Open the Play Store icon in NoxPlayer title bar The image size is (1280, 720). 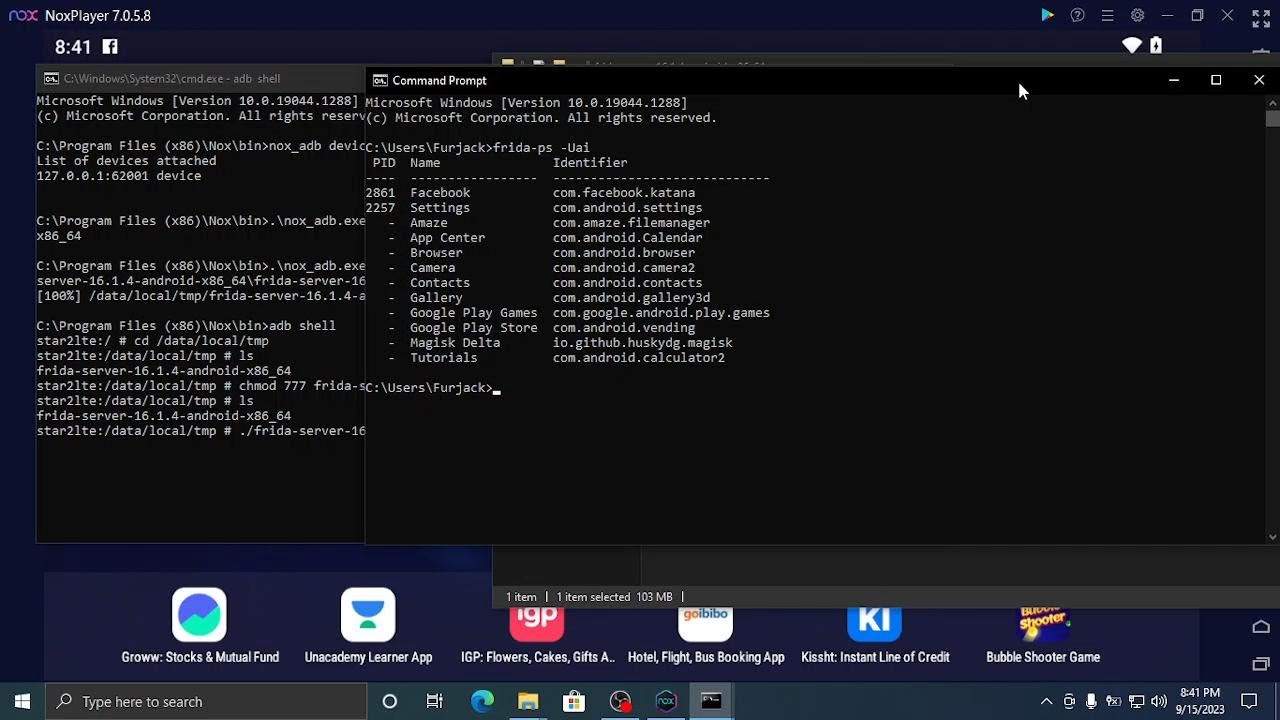click(1047, 15)
